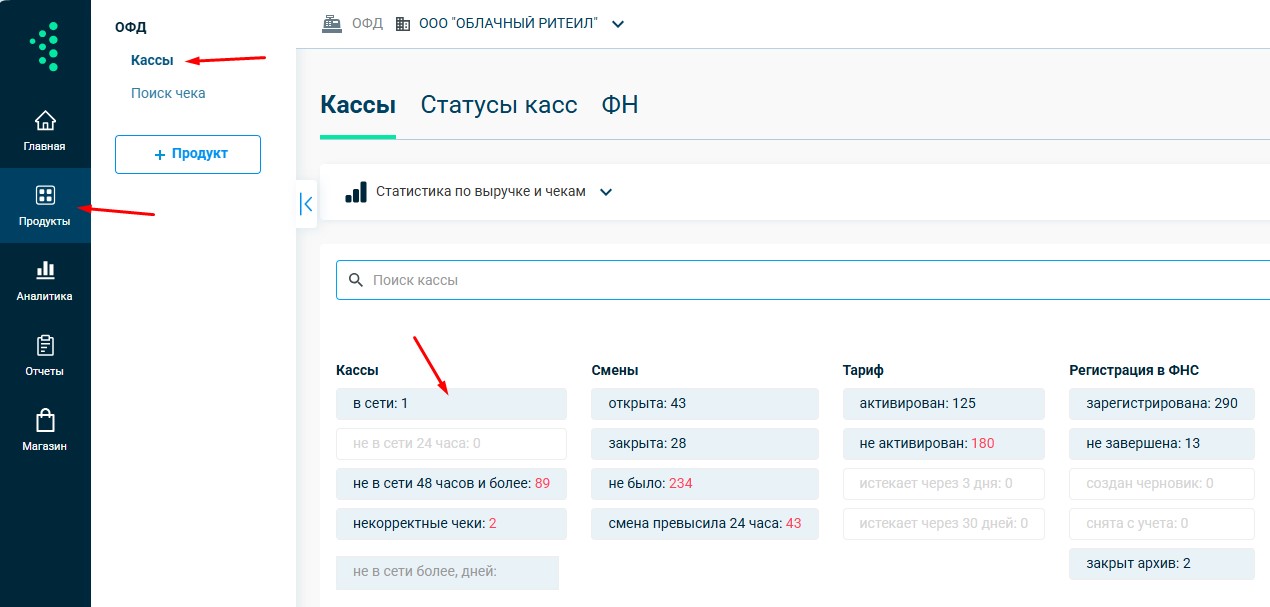Toggle the 'в сети: 1' filter

click(451, 404)
